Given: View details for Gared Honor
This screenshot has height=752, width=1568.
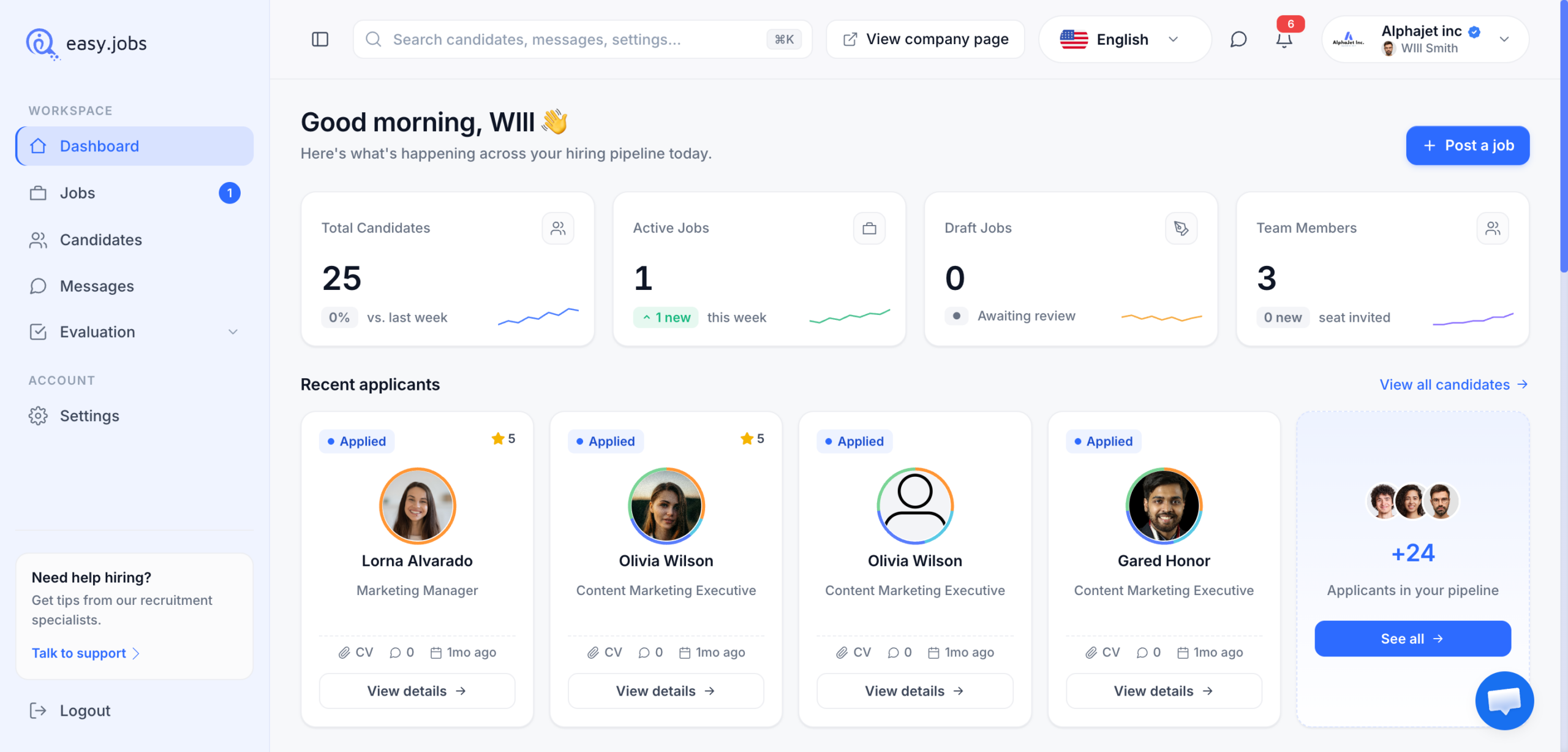Looking at the screenshot, I should coord(1164,691).
